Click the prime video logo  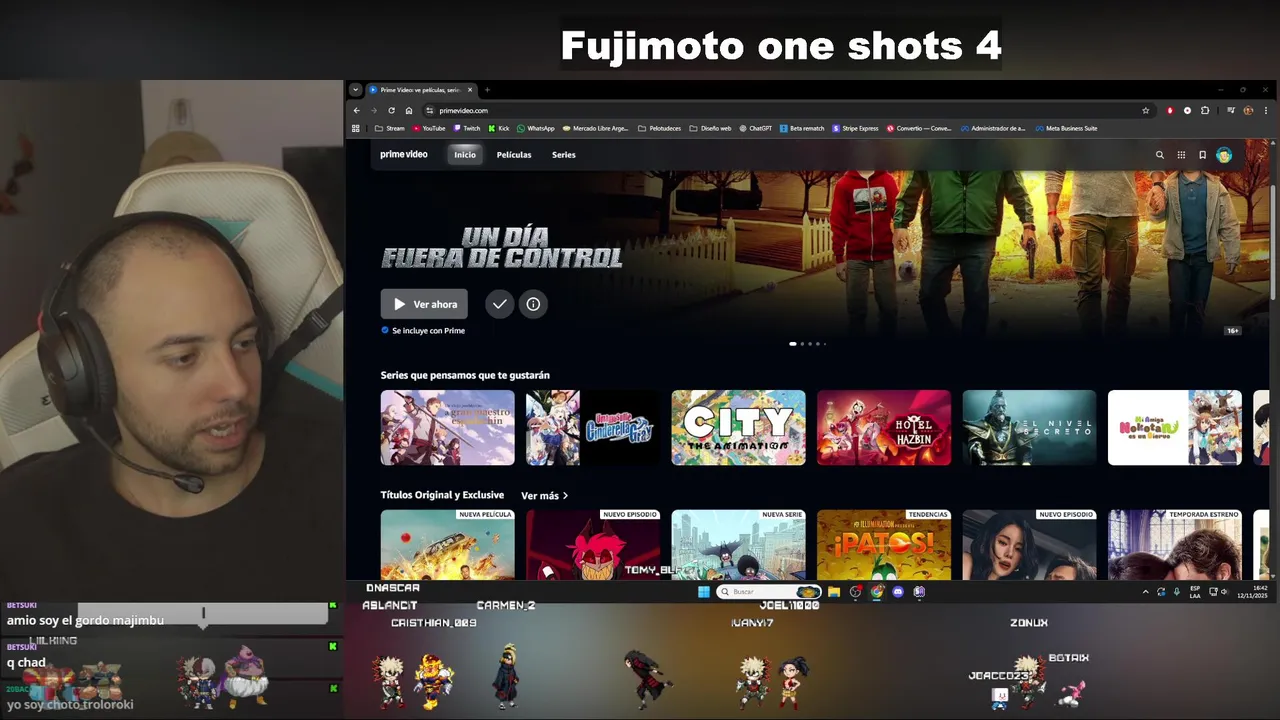click(x=404, y=154)
